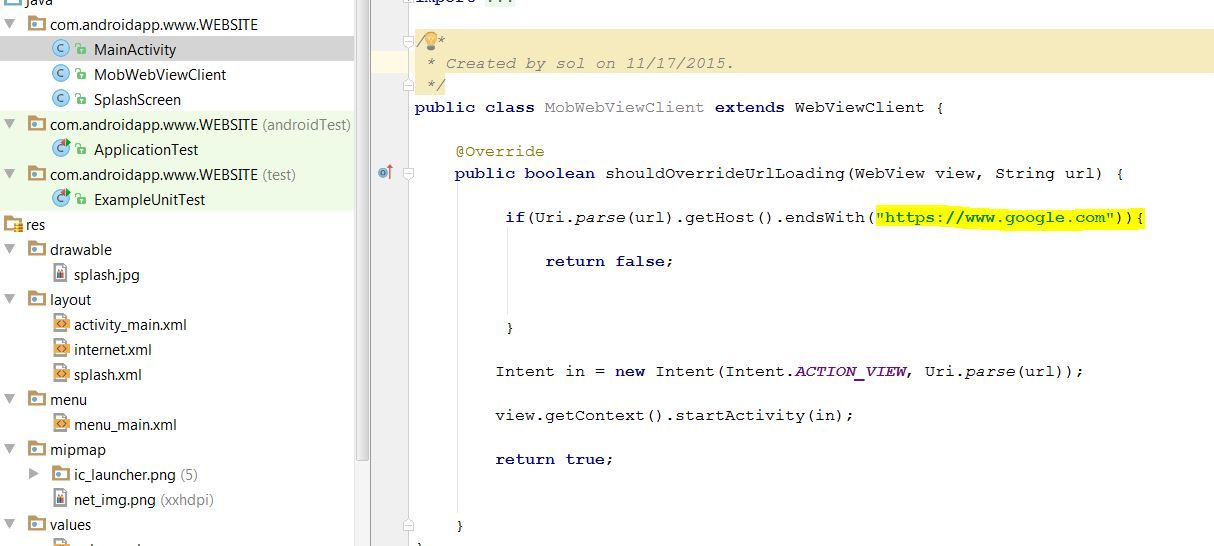
Task: Click fold marker at comment end line
Action: coord(407,85)
